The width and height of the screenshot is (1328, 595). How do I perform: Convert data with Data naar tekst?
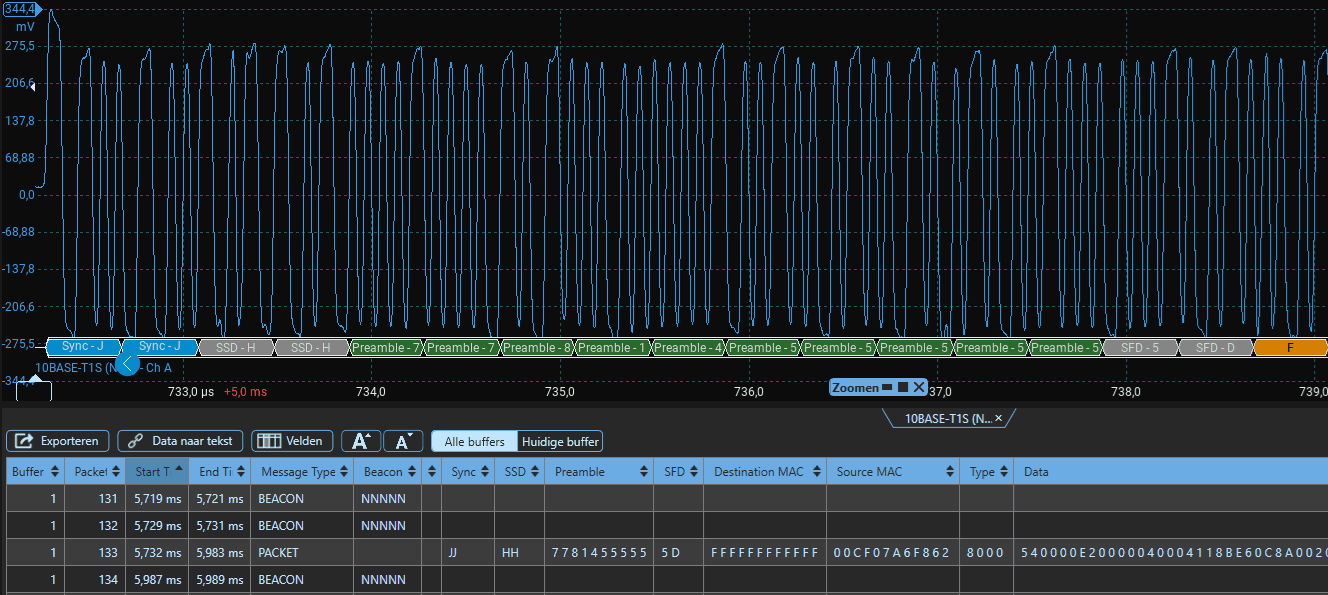[x=180, y=441]
